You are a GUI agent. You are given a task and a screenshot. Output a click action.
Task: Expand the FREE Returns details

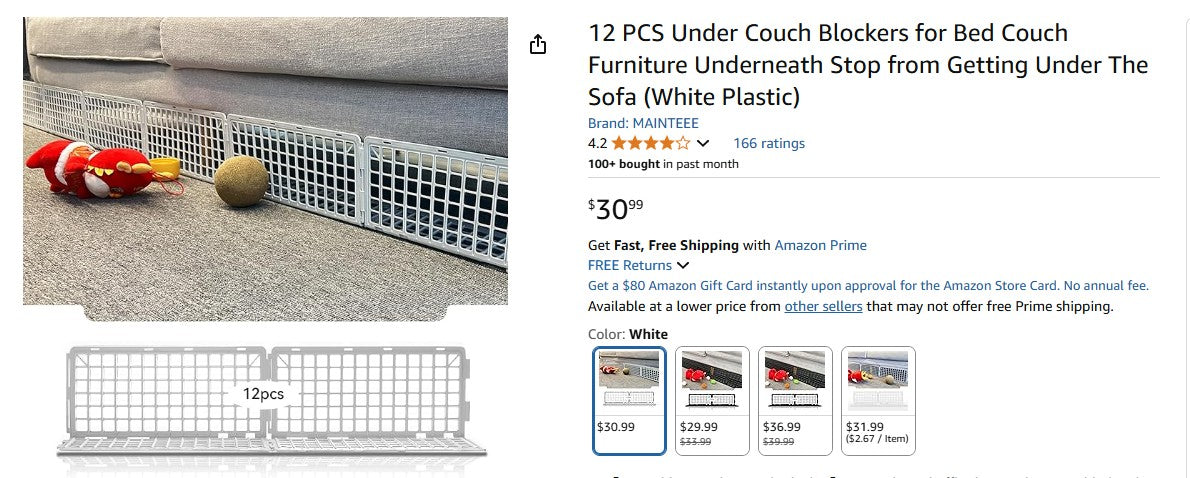[x=683, y=265]
